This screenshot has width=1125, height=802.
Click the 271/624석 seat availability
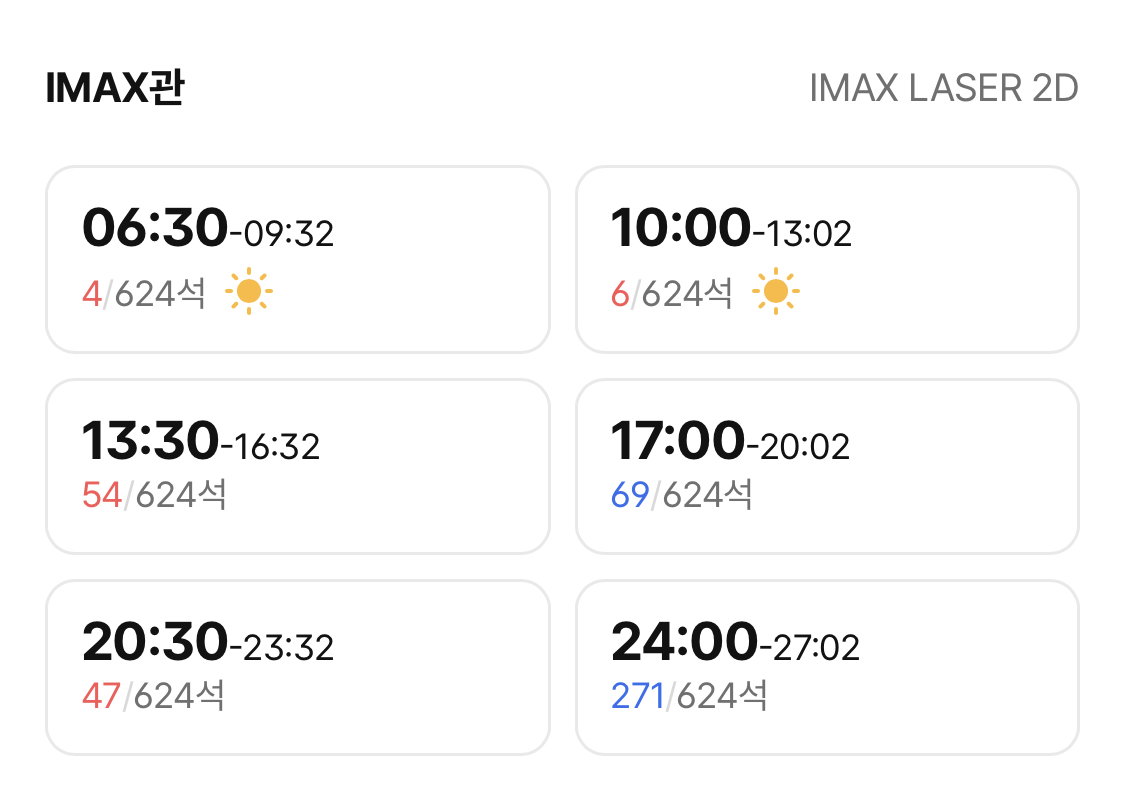click(689, 695)
